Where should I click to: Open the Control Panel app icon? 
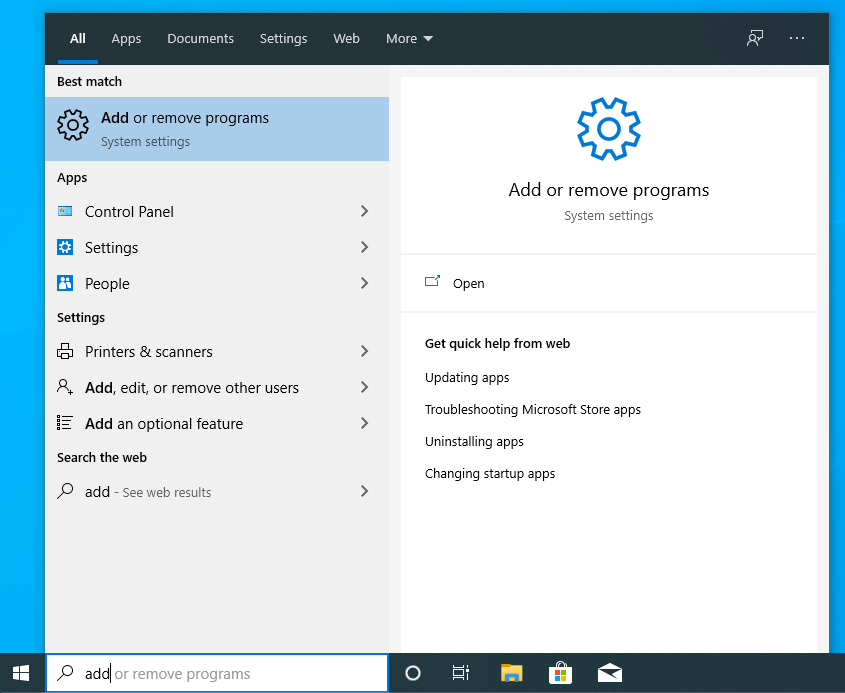[65, 211]
